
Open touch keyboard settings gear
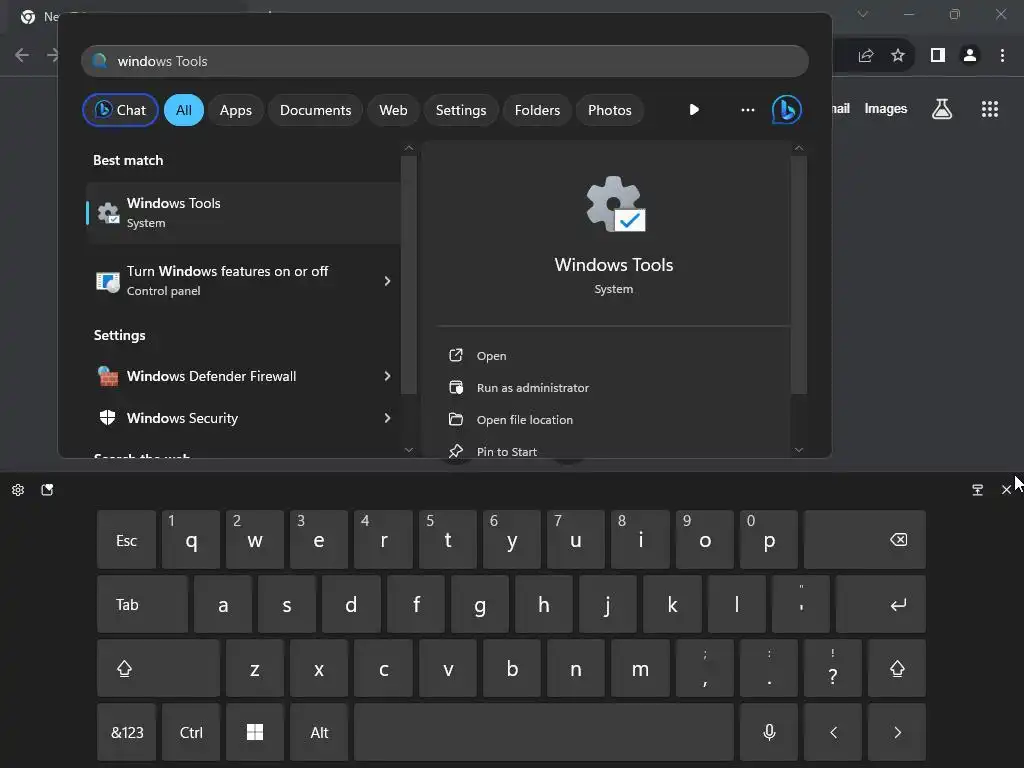(x=18, y=490)
